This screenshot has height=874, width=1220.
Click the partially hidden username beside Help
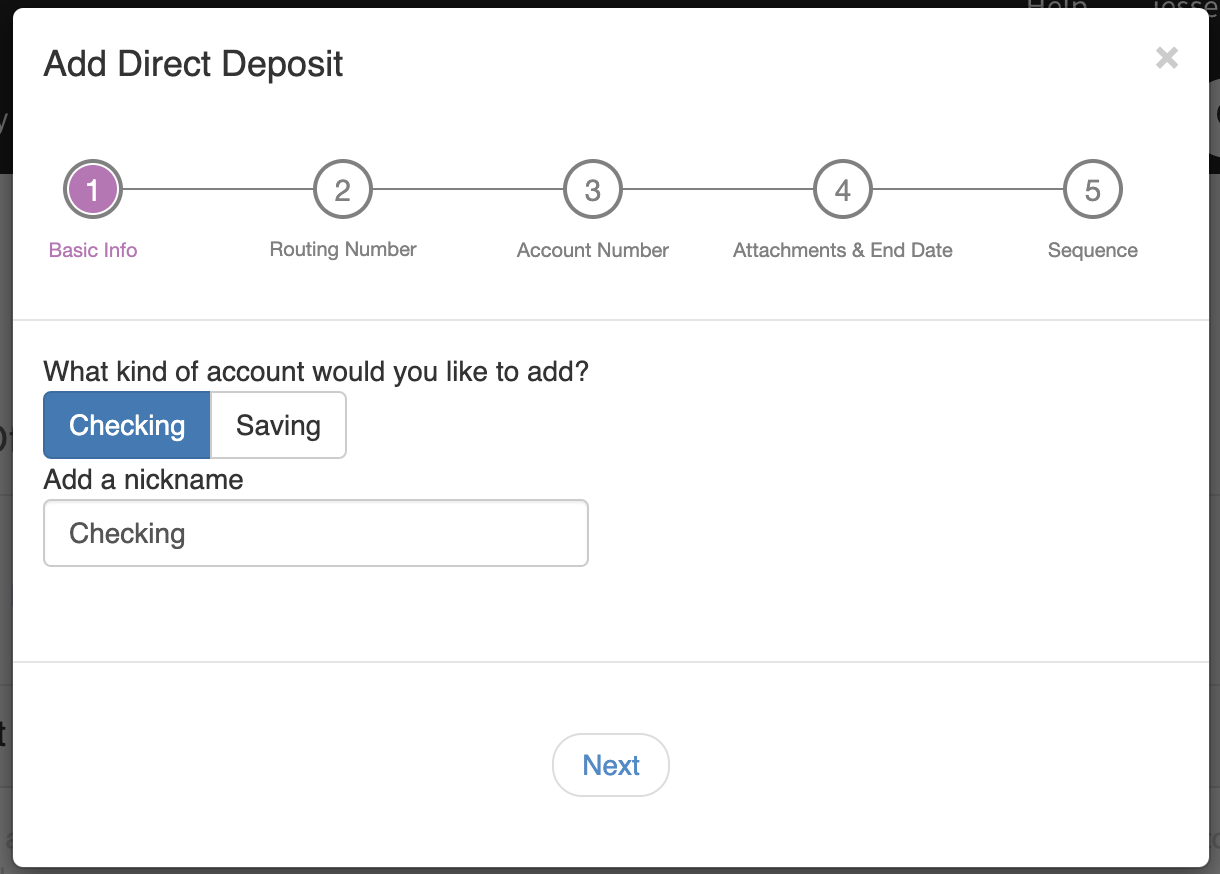tap(1185, 5)
